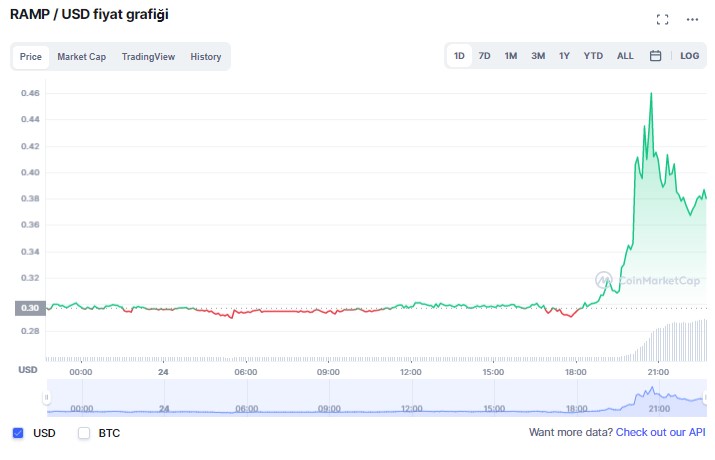Click the mini overview chart peak at 21:00
The height and width of the screenshot is (460, 715).
[652, 388]
